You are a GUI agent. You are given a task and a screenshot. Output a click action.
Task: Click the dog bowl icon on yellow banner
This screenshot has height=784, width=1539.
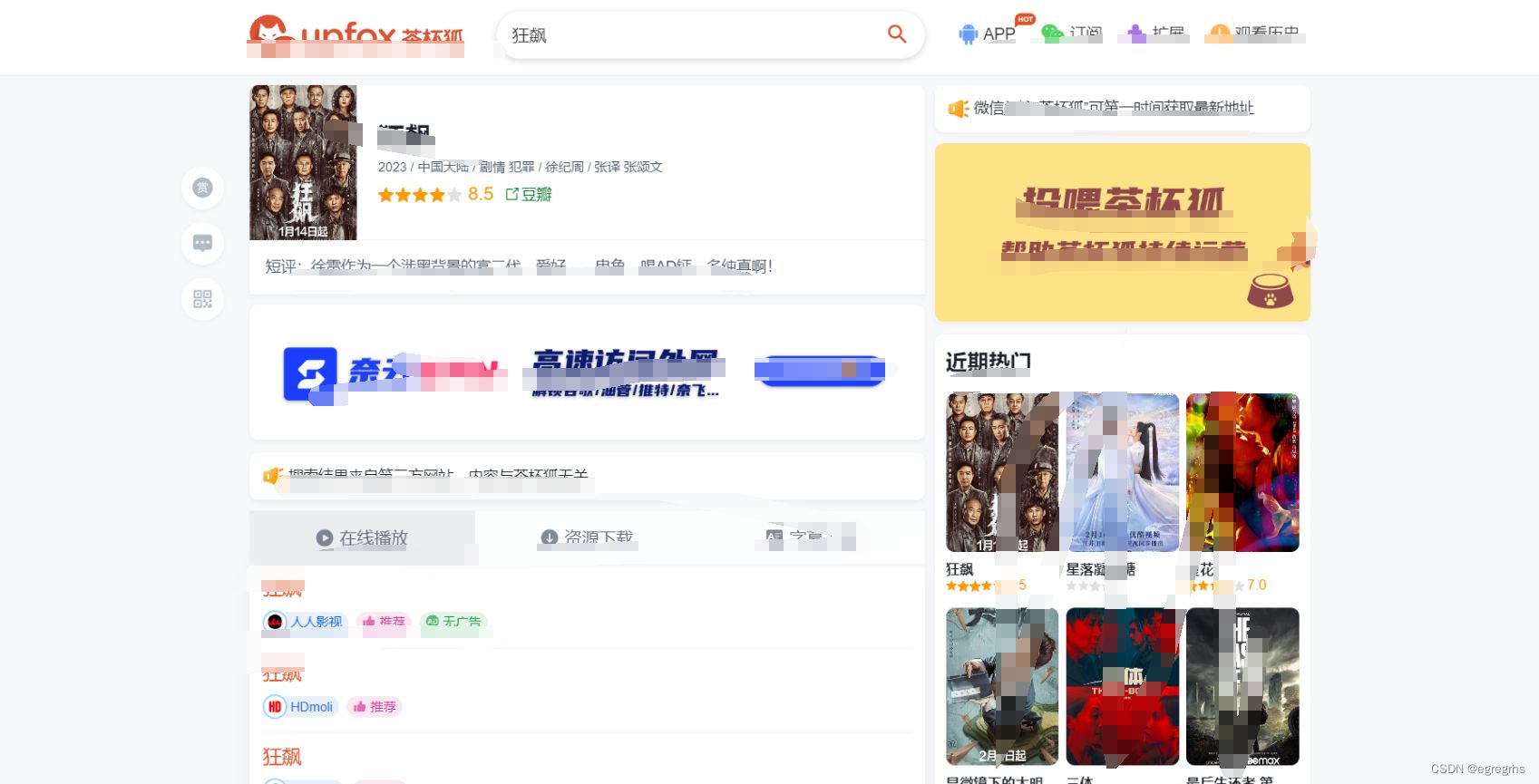click(x=1271, y=292)
